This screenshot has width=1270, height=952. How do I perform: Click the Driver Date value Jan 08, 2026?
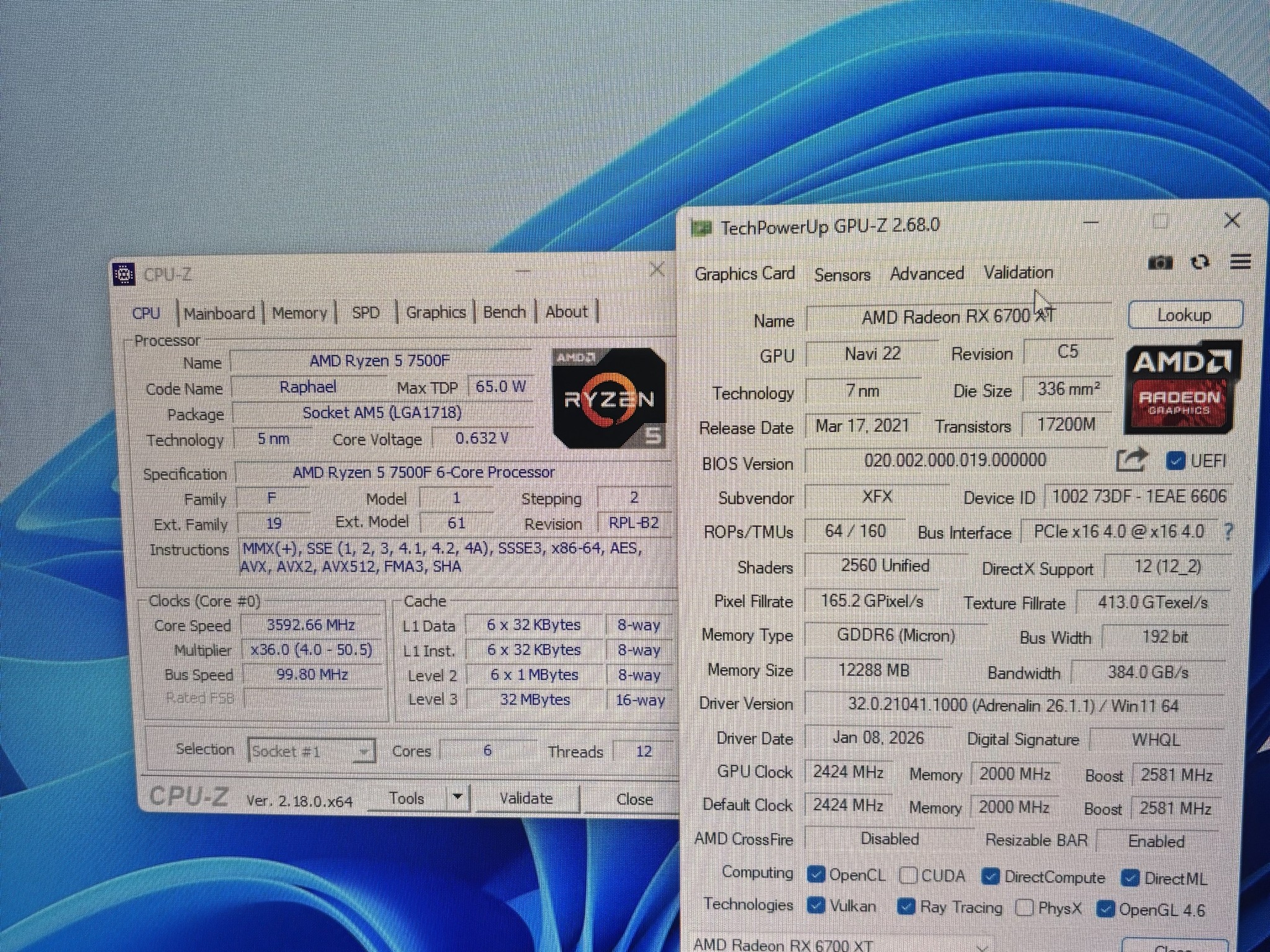pyautogui.click(x=878, y=738)
